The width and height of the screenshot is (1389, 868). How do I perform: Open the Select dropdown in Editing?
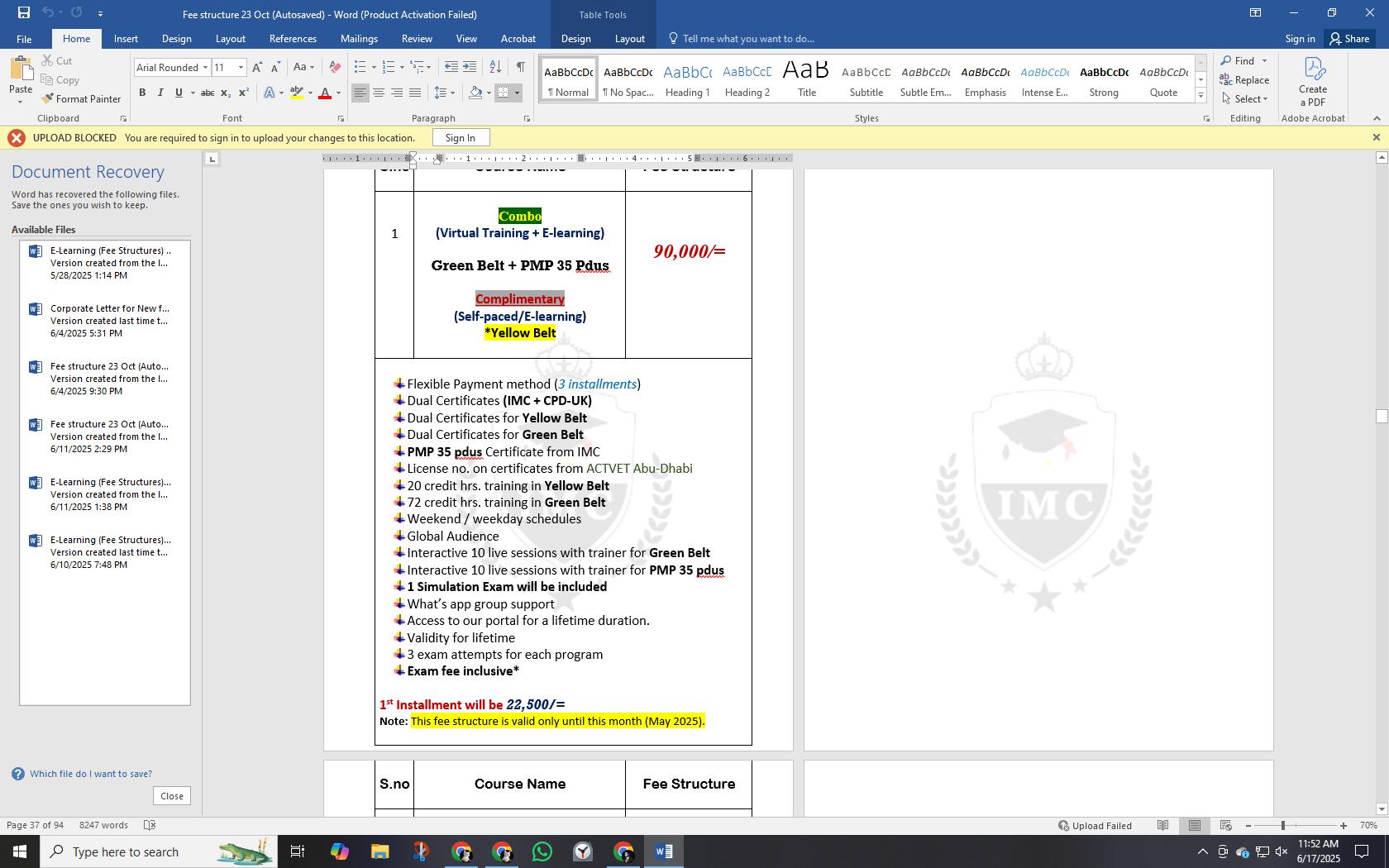pos(1244,98)
